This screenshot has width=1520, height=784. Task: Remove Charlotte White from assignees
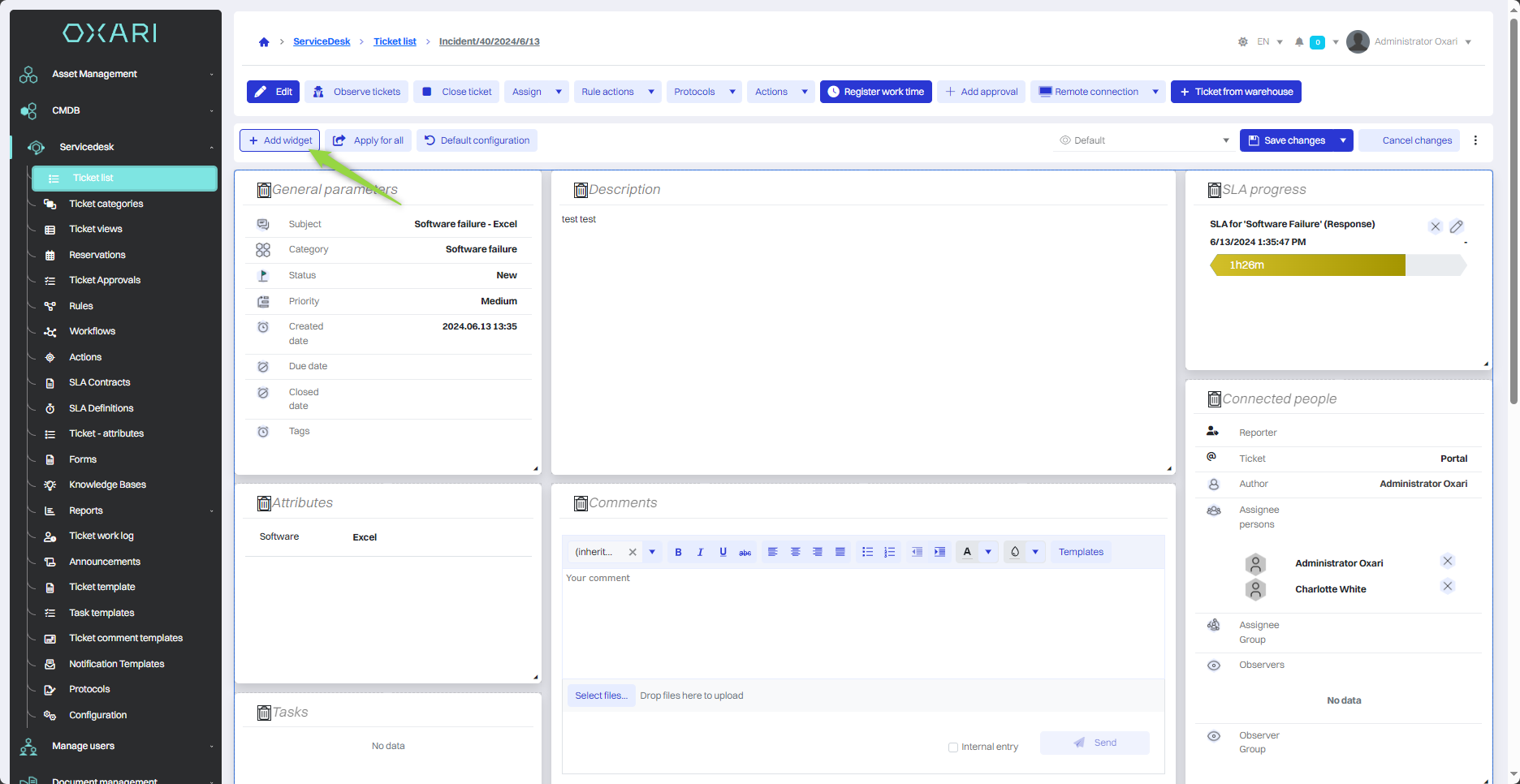coord(1447,586)
